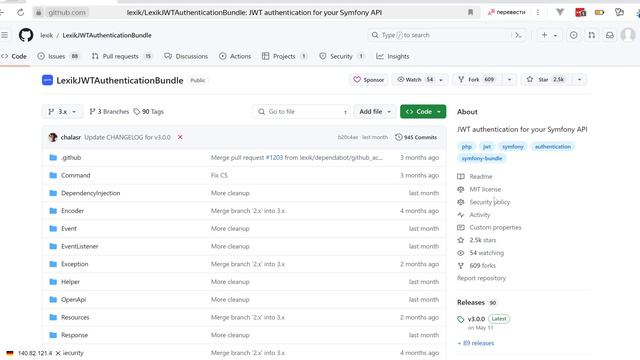640x360 pixels.
Task: Select the symfony topic tag
Action: (513, 147)
